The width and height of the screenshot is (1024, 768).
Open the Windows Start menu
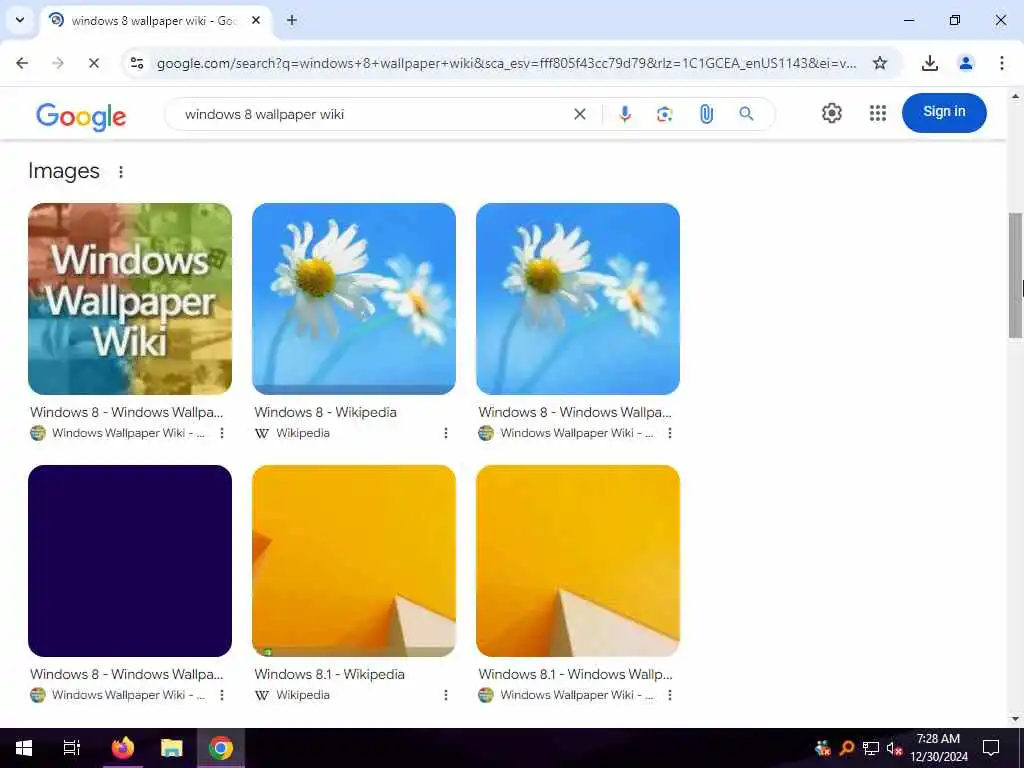click(24, 748)
